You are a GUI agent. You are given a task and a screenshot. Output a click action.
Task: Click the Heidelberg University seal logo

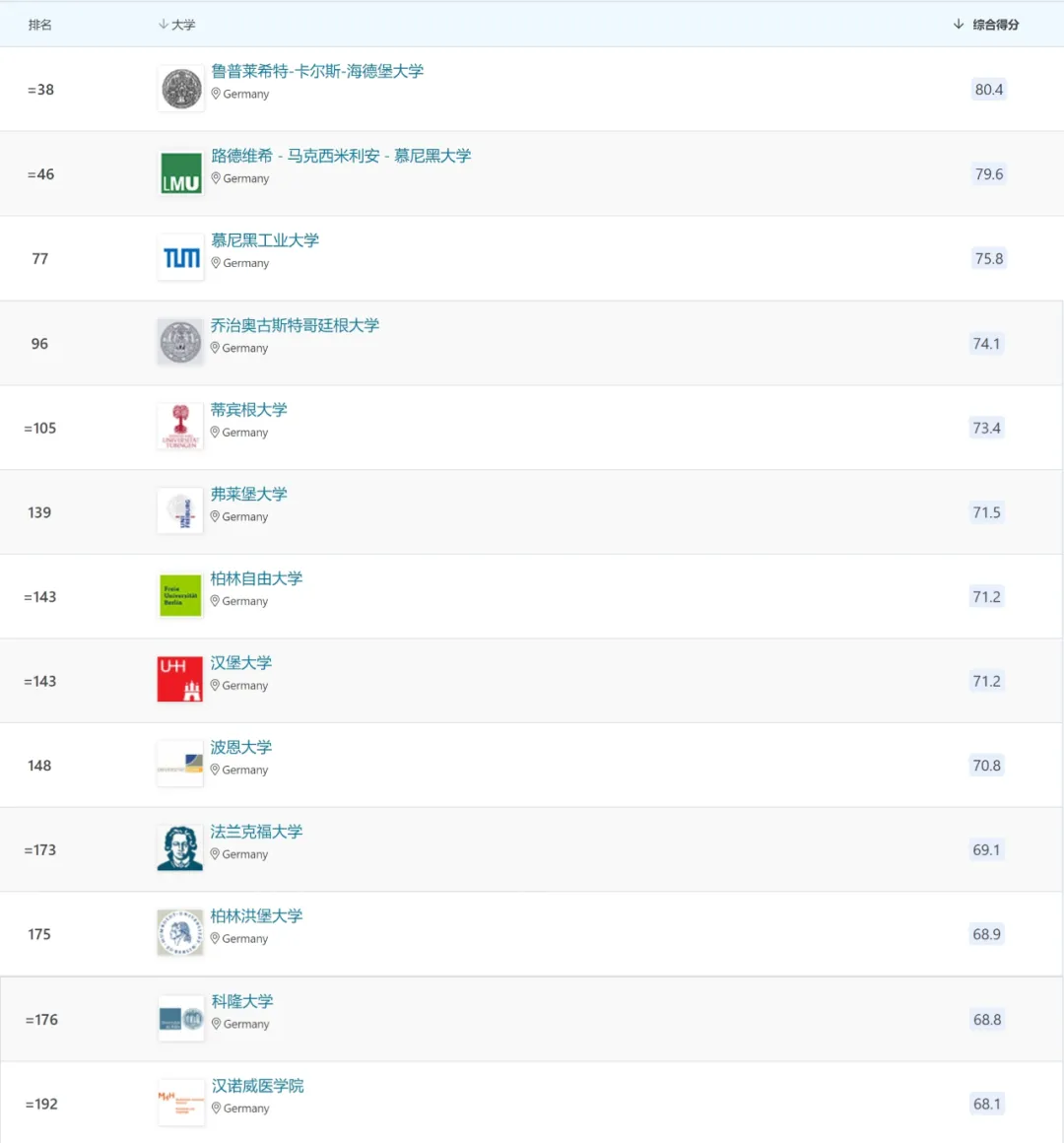[181, 90]
